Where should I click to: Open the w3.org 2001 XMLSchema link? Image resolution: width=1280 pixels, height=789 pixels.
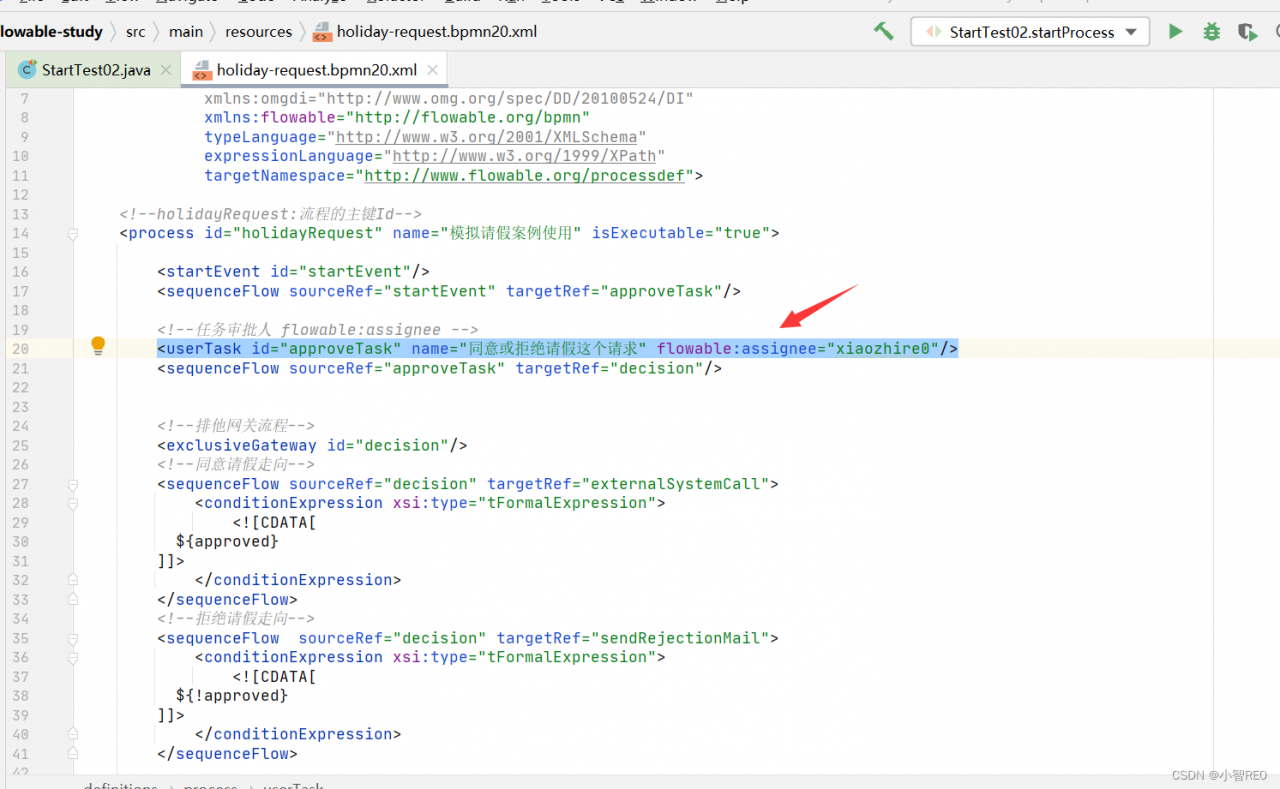[486, 137]
